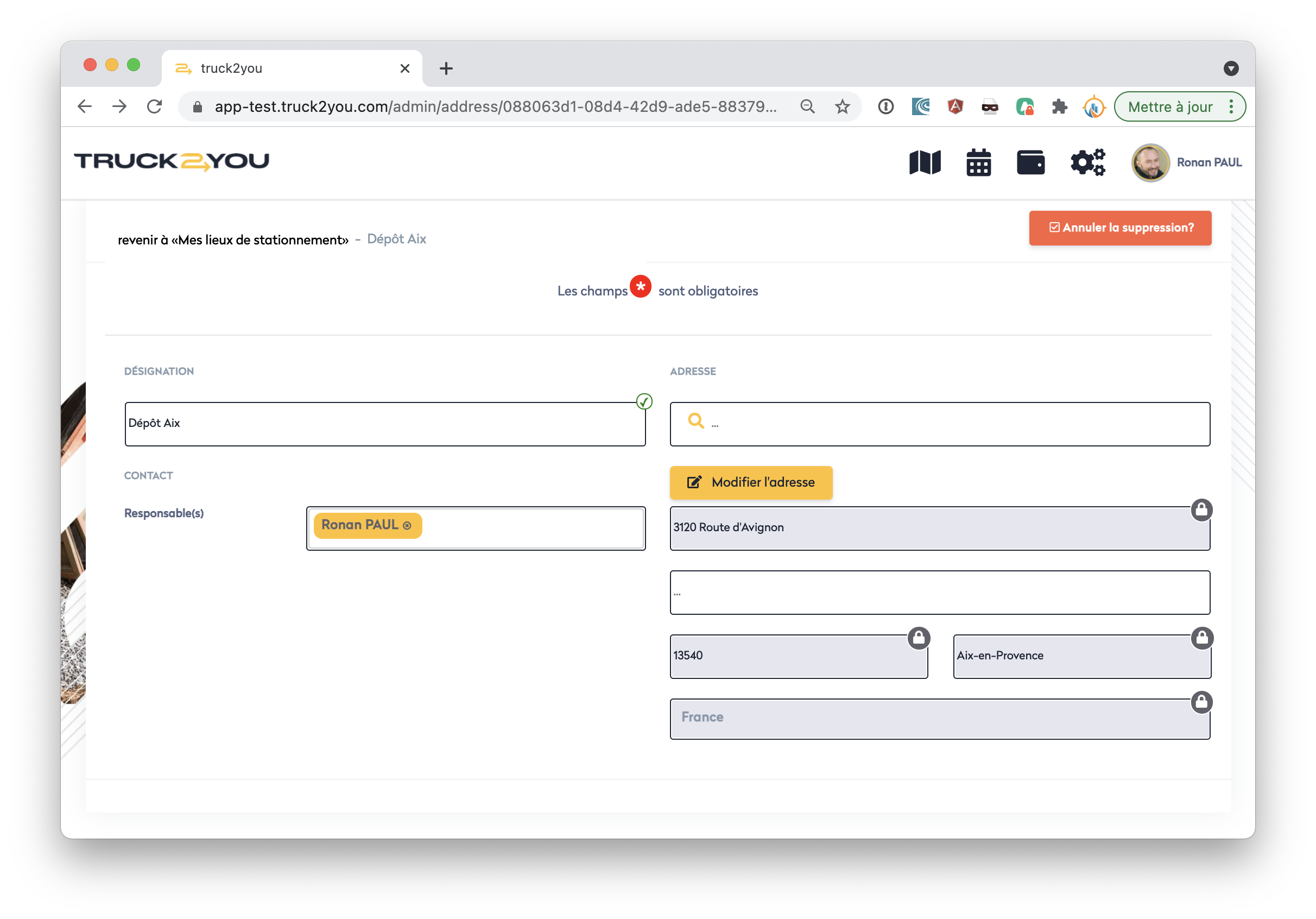Open the map icon in header

click(x=925, y=162)
